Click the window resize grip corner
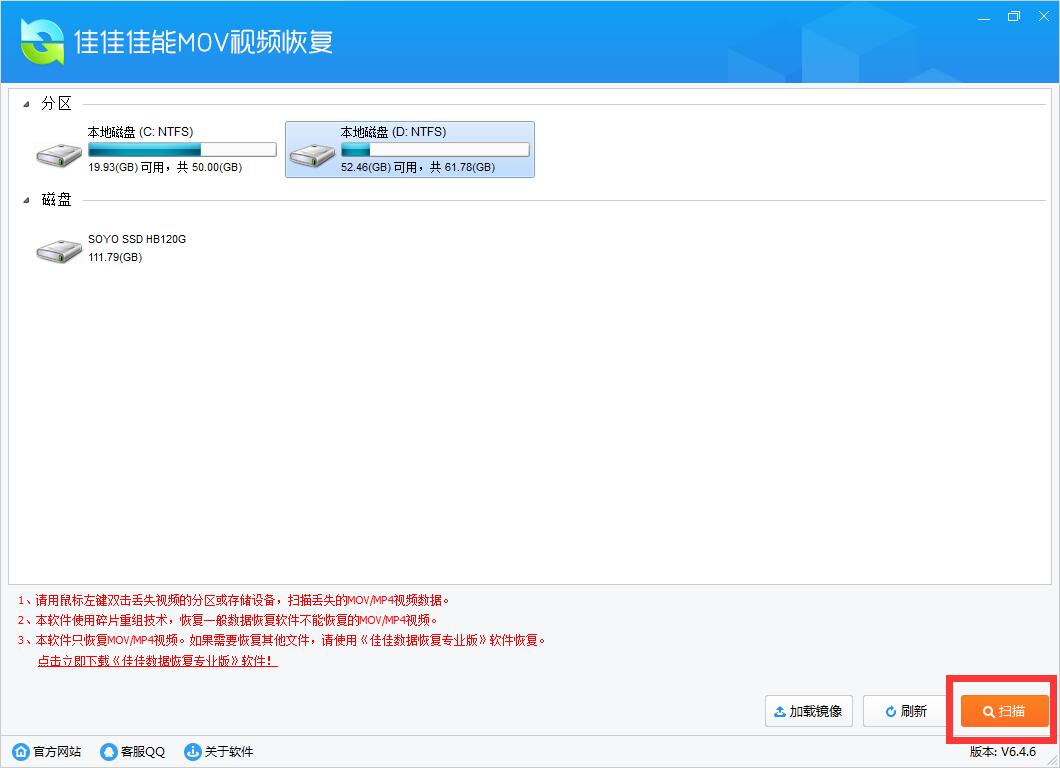 [1053, 761]
